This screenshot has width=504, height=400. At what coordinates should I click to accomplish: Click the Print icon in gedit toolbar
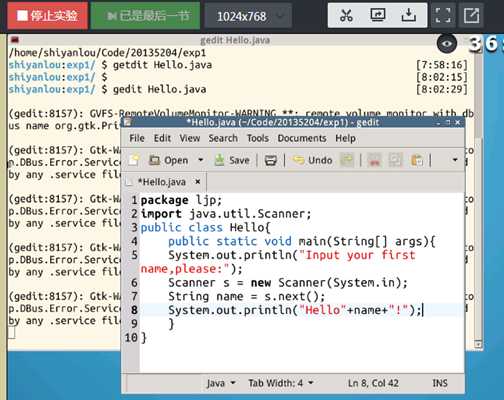click(x=270, y=160)
